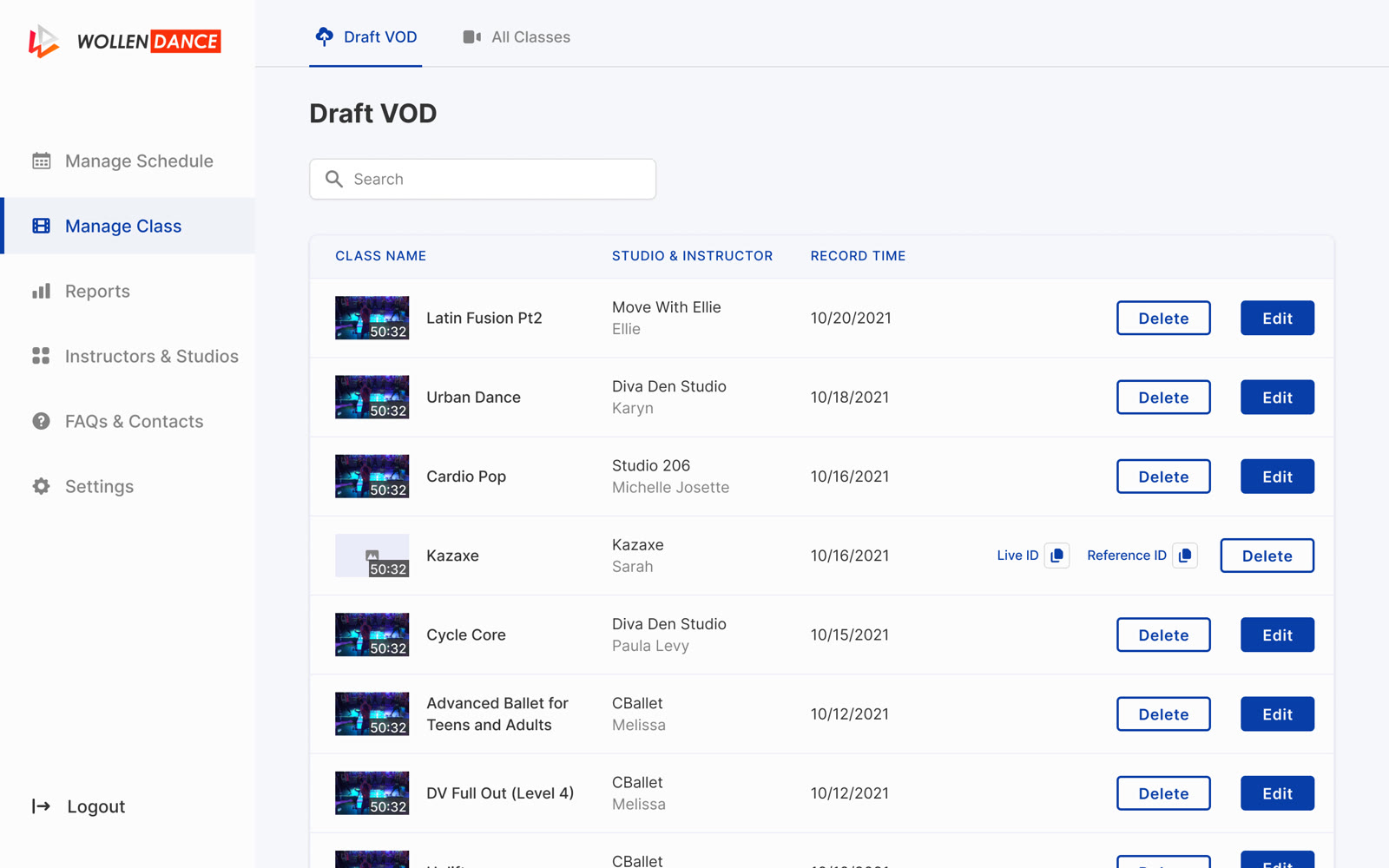
Task: Click the Studio 206 studio name
Action: (x=651, y=465)
